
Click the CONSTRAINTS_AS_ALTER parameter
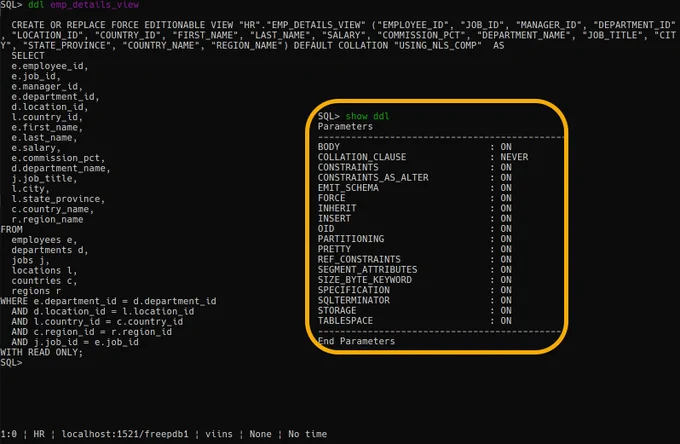click(373, 177)
